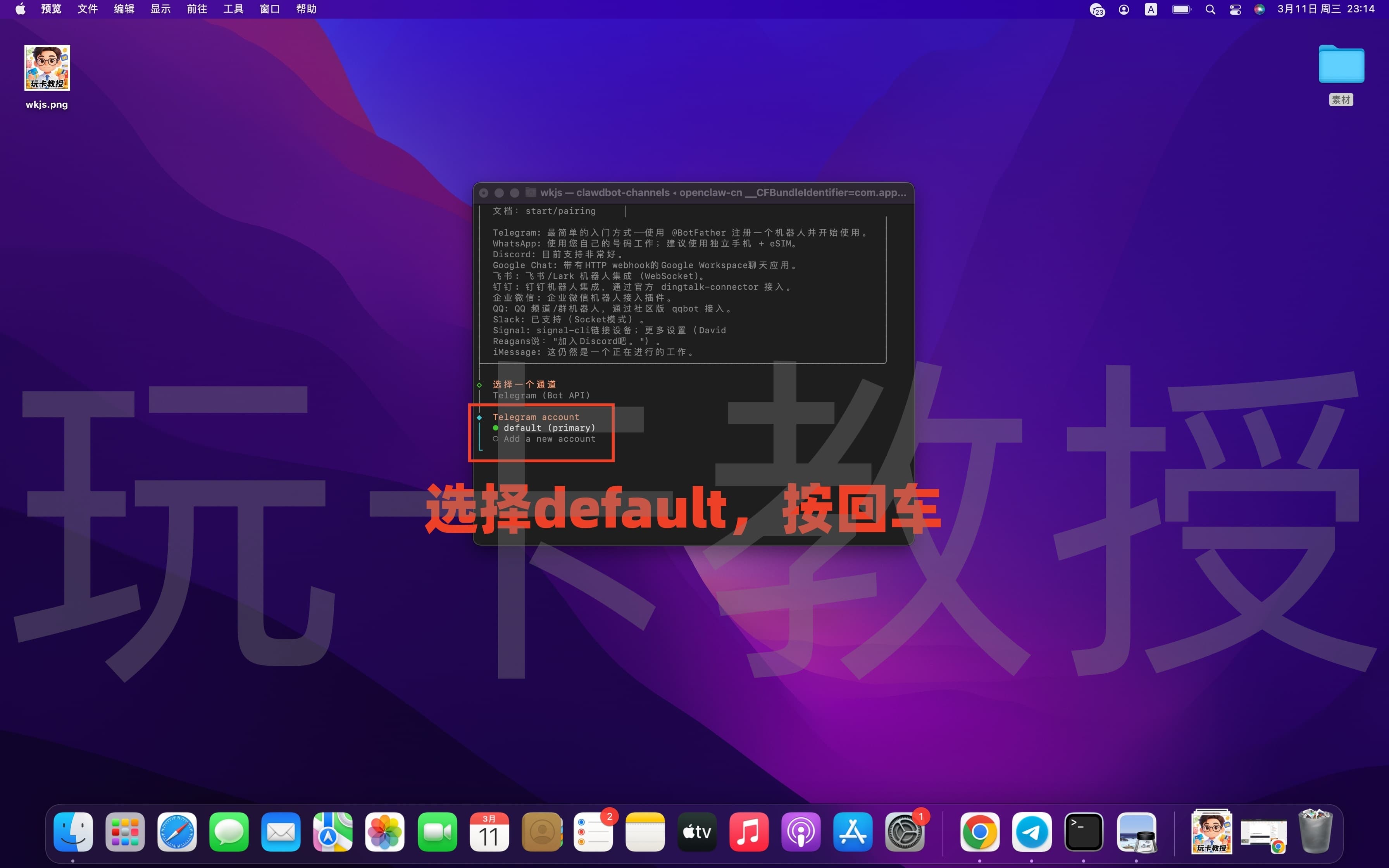Image resolution: width=1389 pixels, height=868 pixels.
Task: Open Terminal from the Dock
Action: coord(1084,831)
